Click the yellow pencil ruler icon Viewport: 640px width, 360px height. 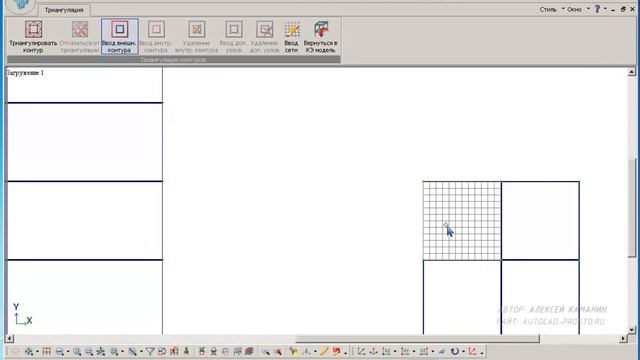[x=324, y=351]
